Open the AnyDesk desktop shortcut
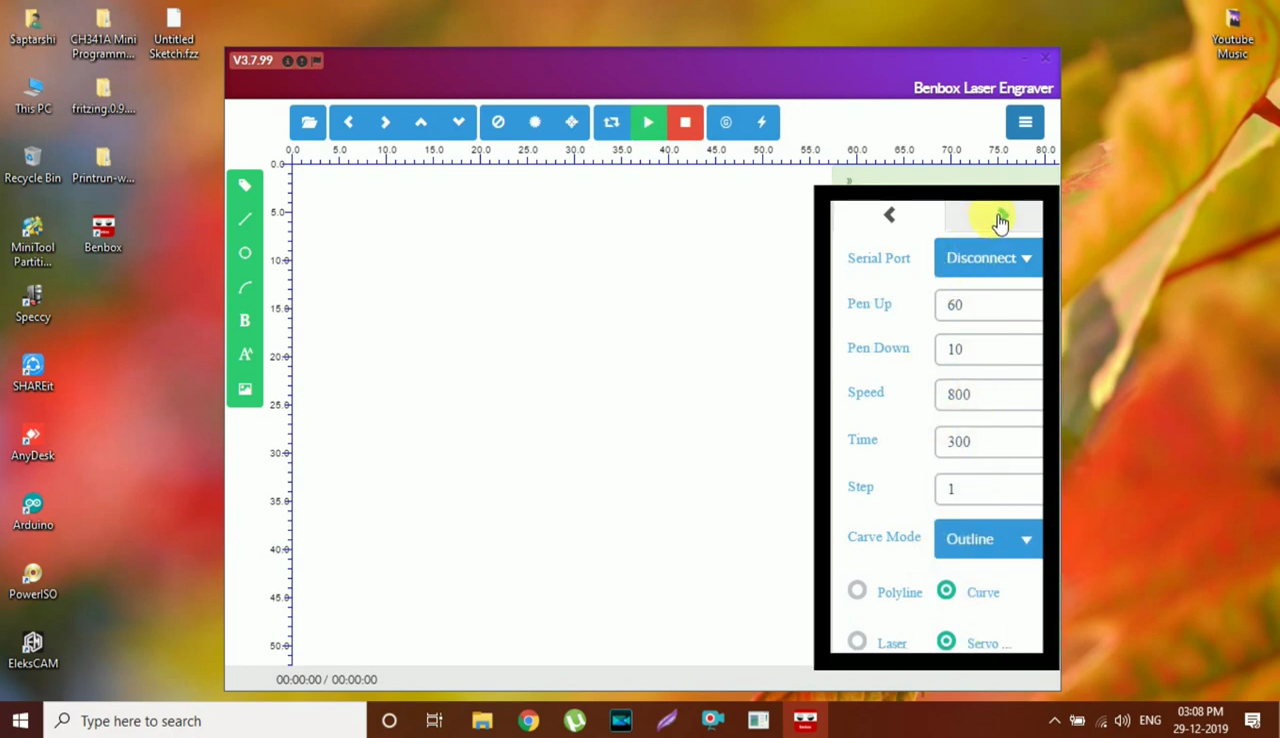The width and height of the screenshot is (1280, 738). 33,442
